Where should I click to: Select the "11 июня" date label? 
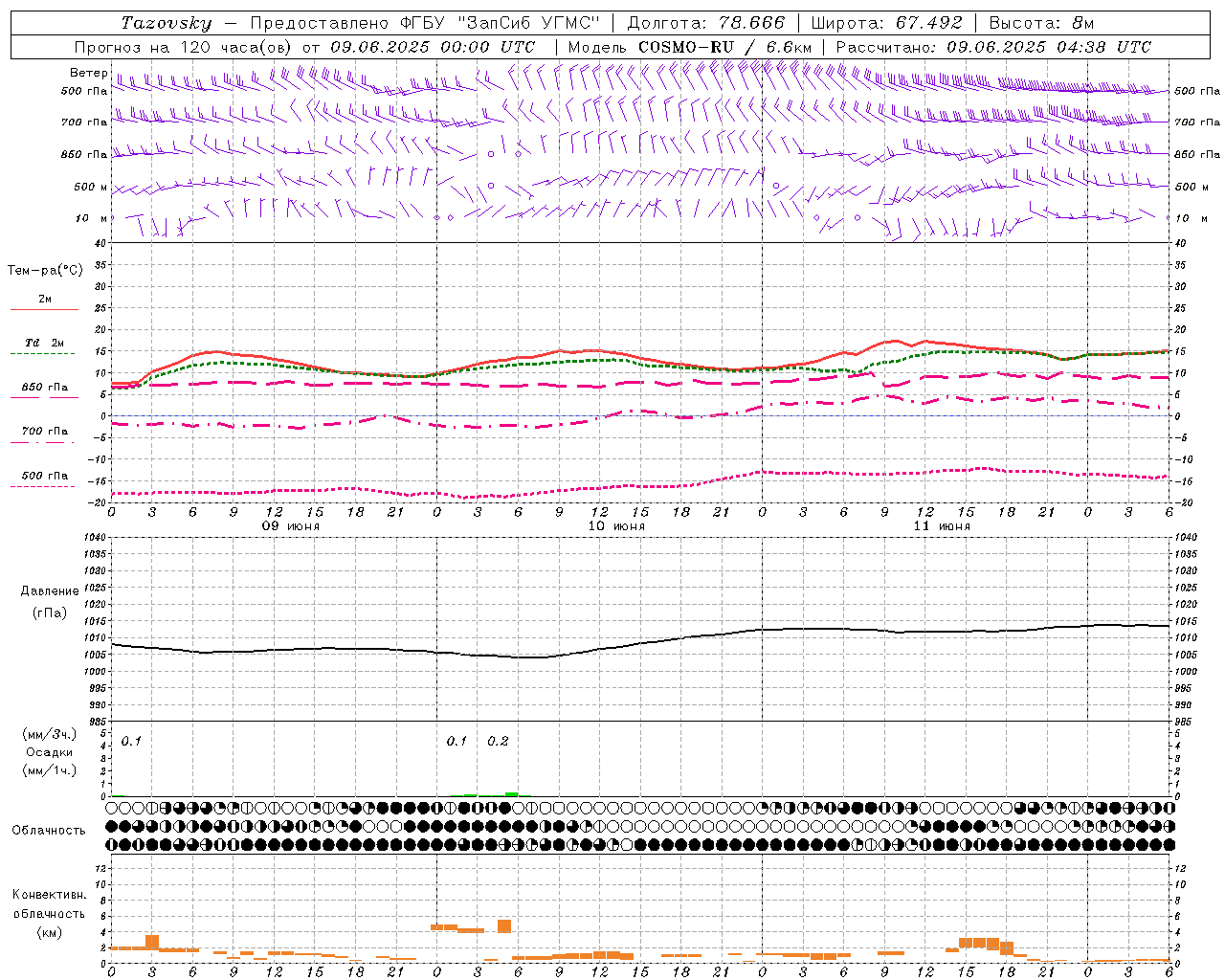[942, 526]
